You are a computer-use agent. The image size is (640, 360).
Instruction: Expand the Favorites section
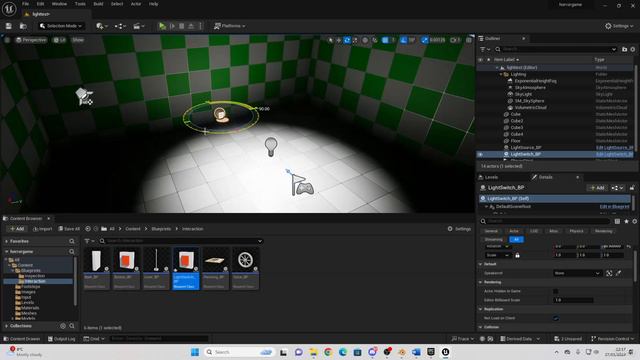pyautogui.click(x=7, y=241)
